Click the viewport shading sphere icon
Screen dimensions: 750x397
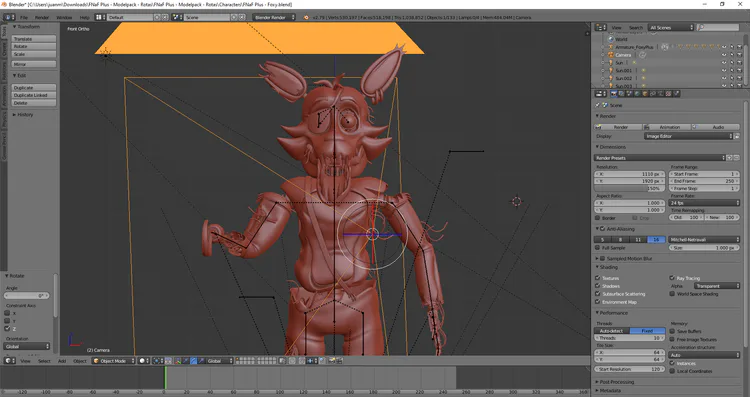click(144, 361)
